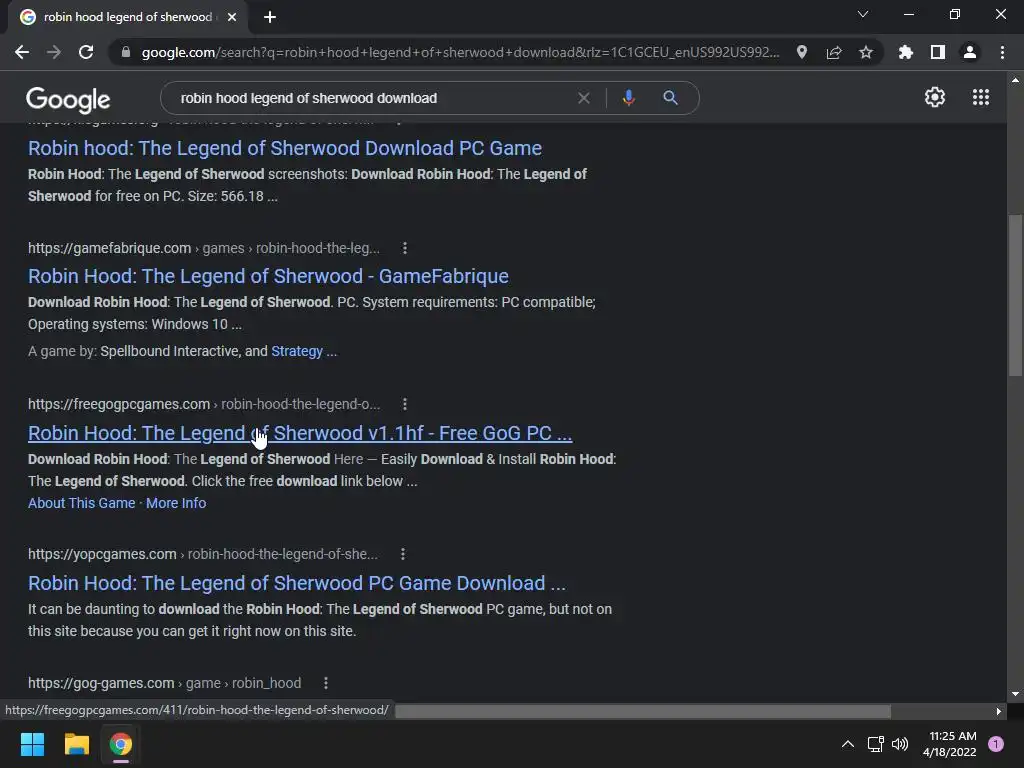Image resolution: width=1024 pixels, height=768 pixels.
Task: Click the vertical scrollbar thumb
Action: pyautogui.click(x=1015, y=295)
